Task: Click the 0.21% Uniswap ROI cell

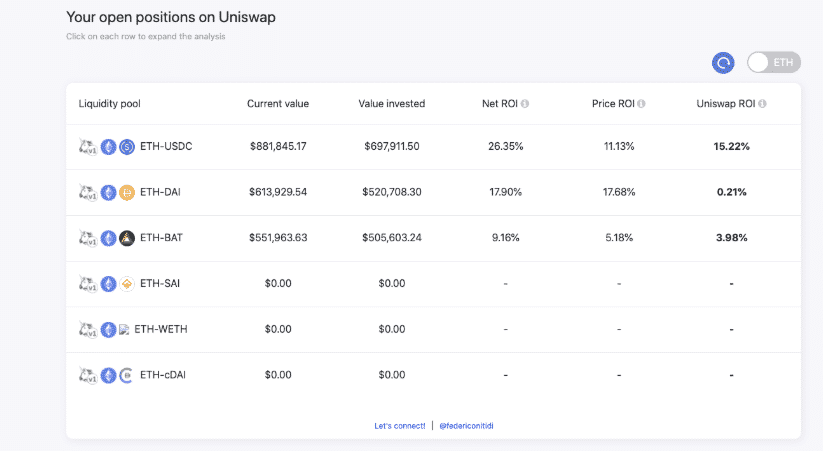Action: [731, 192]
